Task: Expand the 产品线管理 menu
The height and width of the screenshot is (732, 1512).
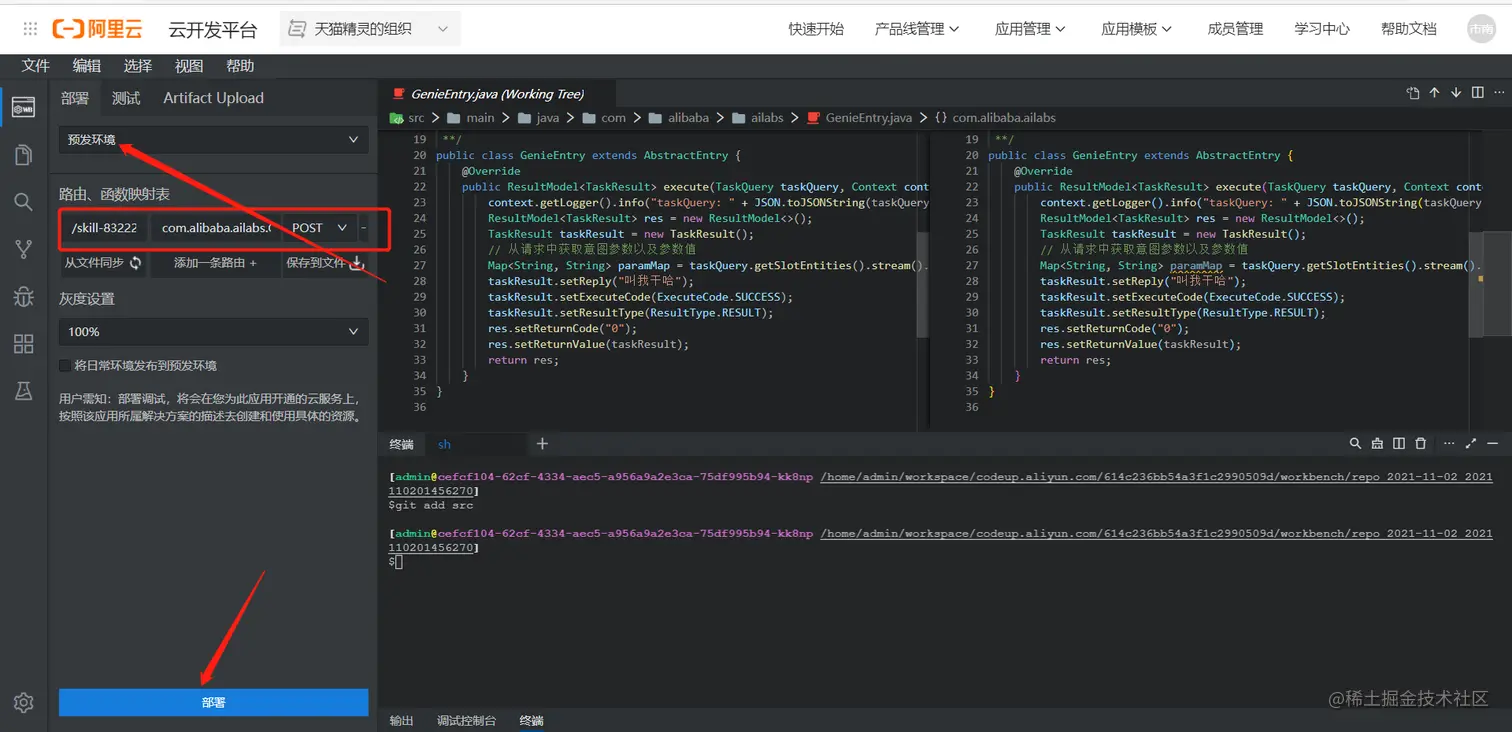Action: click(917, 29)
